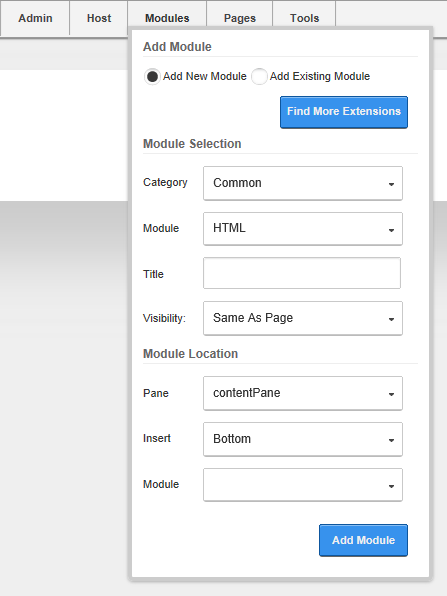Click the Find More Extensions button
Screen dimensions: 447x596
click(344, 112)
